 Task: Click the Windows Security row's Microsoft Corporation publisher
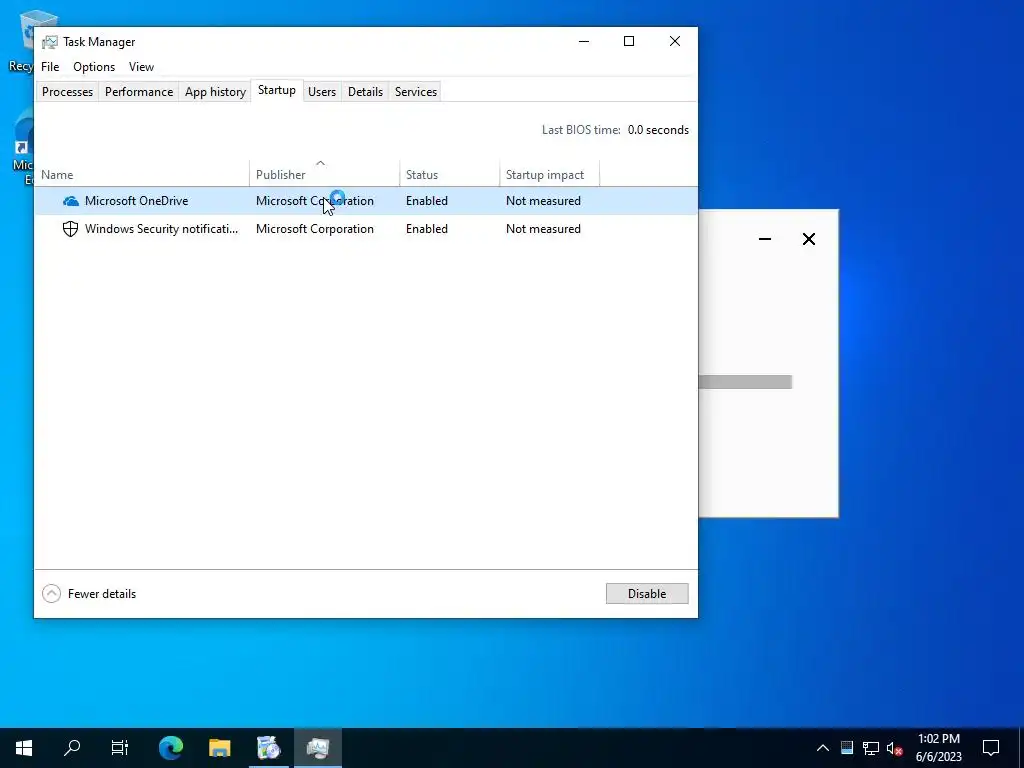click(x=315, y=229)
